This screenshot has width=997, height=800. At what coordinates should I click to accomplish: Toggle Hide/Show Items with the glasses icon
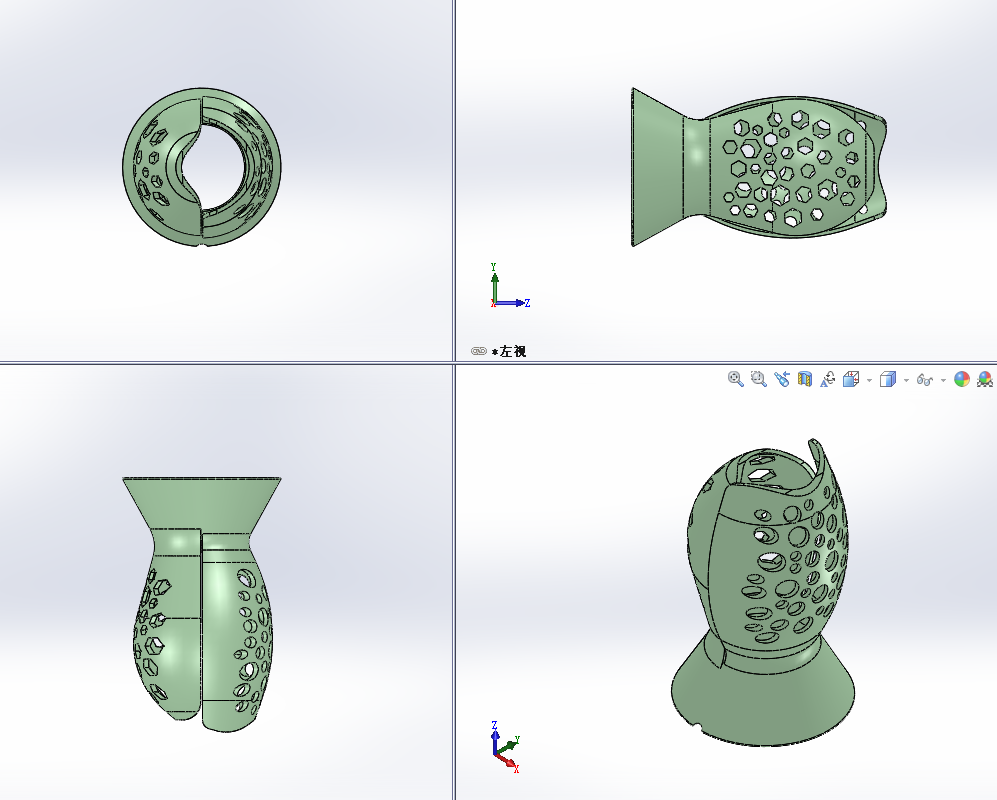[925, 380]
